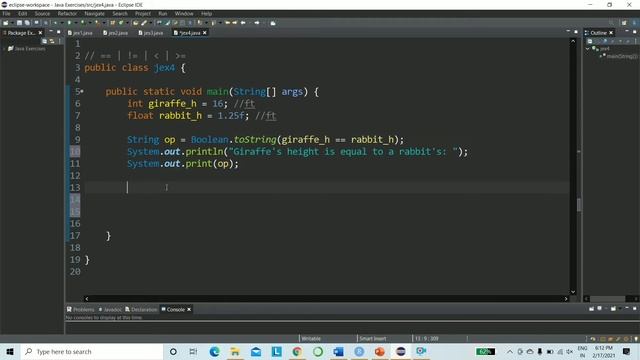Switch to the jex1.java editor tab
The height and width of the screenshot is (360, 640).
tap(80, 33)
